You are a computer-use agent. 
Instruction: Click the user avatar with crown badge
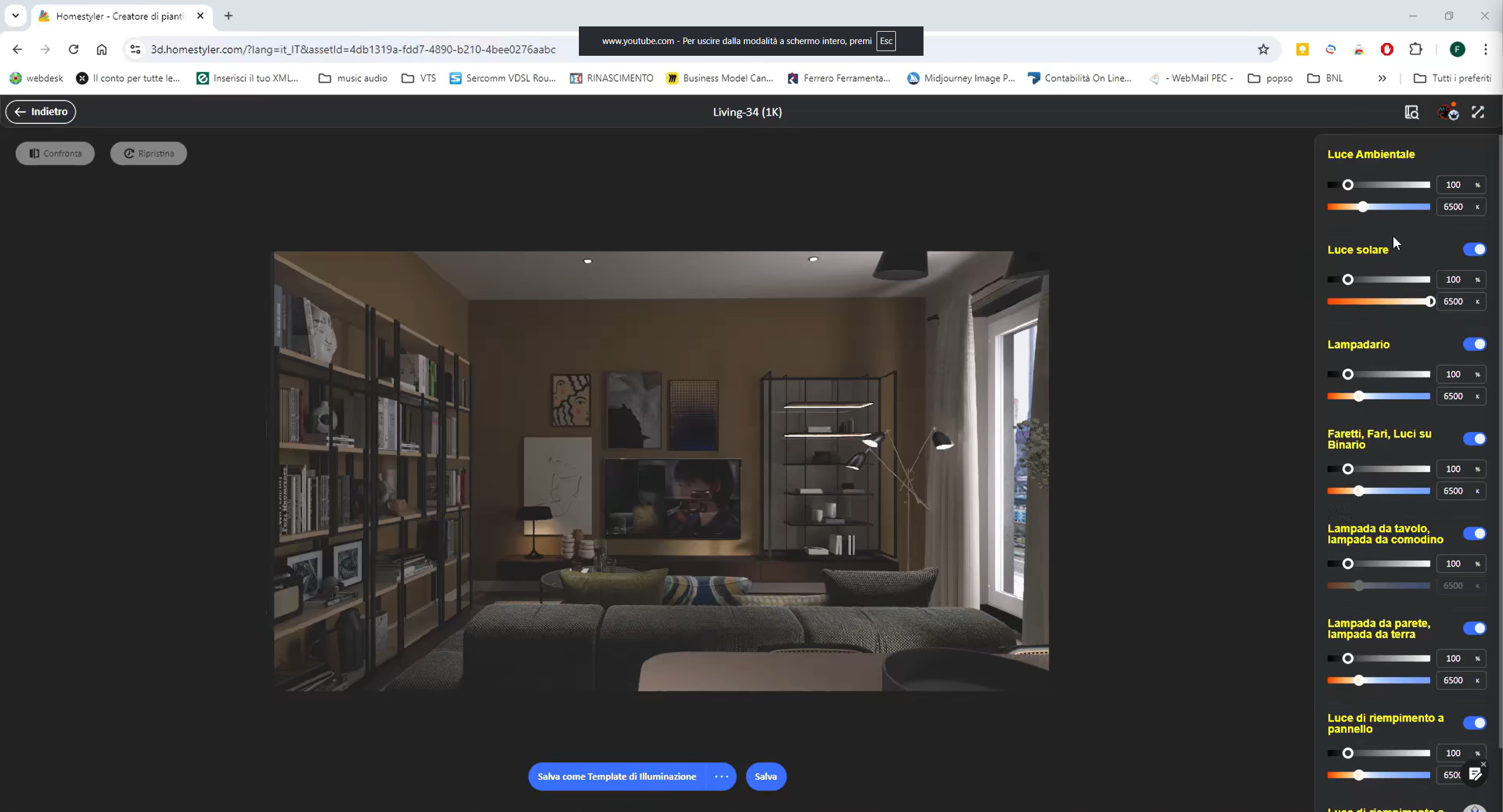(x=1448, y=112)
